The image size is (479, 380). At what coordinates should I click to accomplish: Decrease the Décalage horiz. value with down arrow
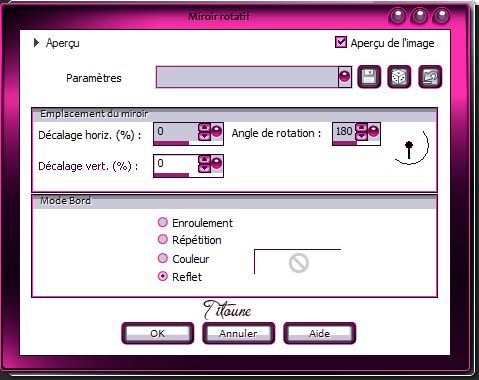(x=204, y=137)
